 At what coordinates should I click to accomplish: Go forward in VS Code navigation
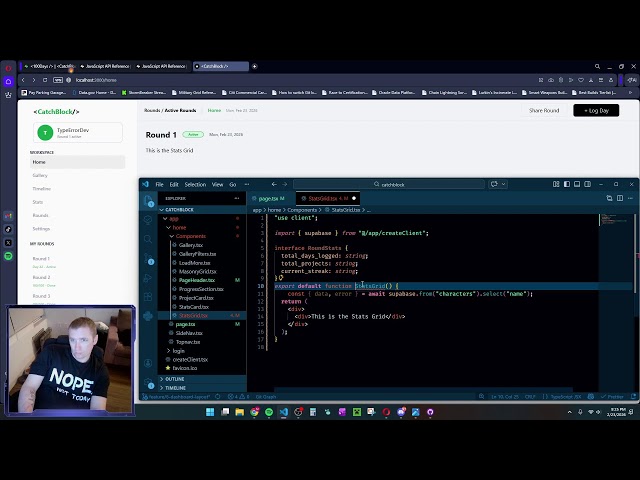[x=285, y=184]
